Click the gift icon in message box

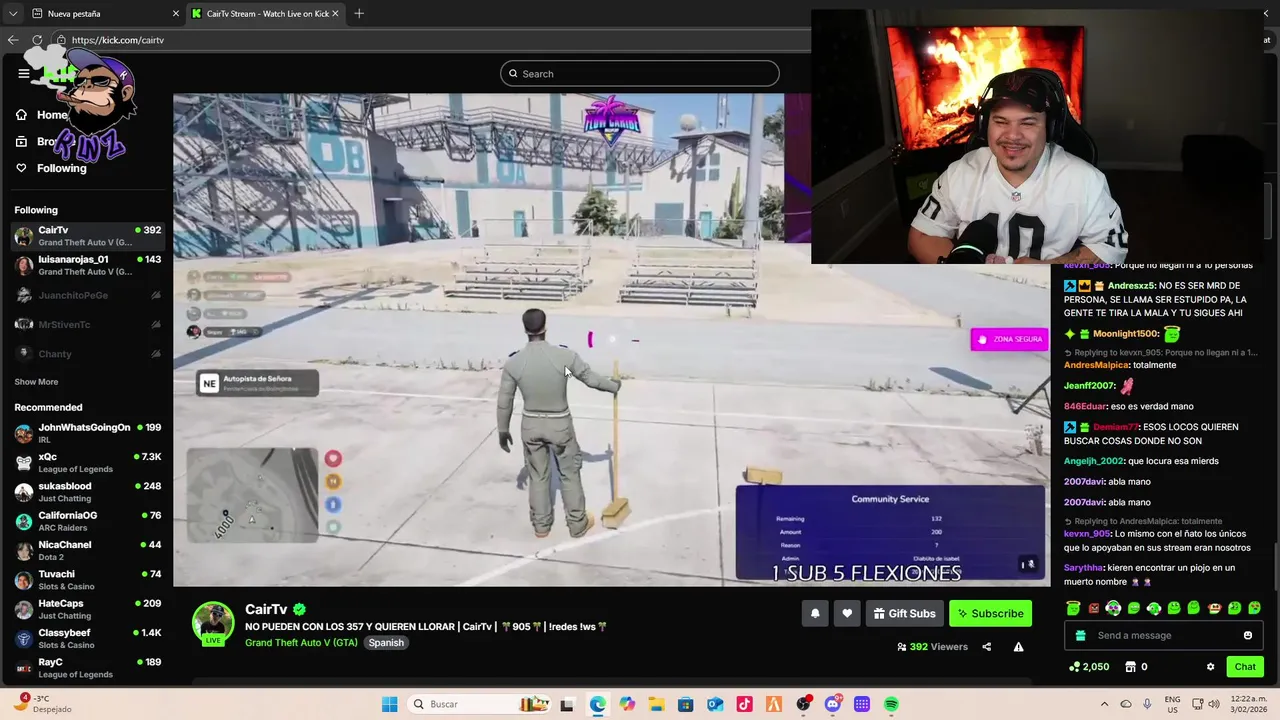click(x=1080, y=635)
